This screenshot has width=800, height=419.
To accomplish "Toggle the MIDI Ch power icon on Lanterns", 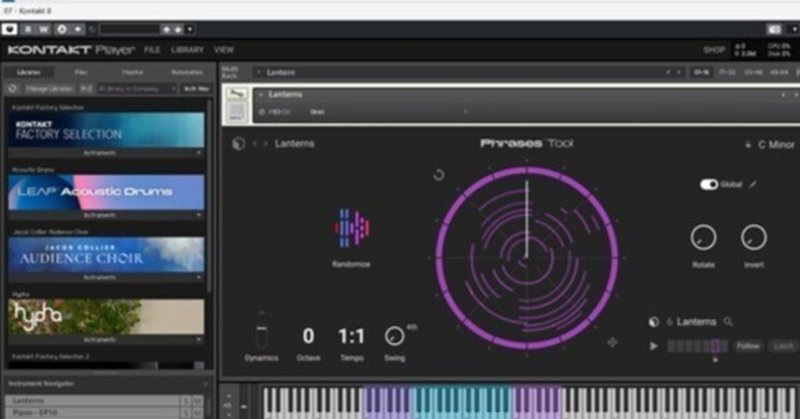I will pyautogui.click(x=262, y=112).
